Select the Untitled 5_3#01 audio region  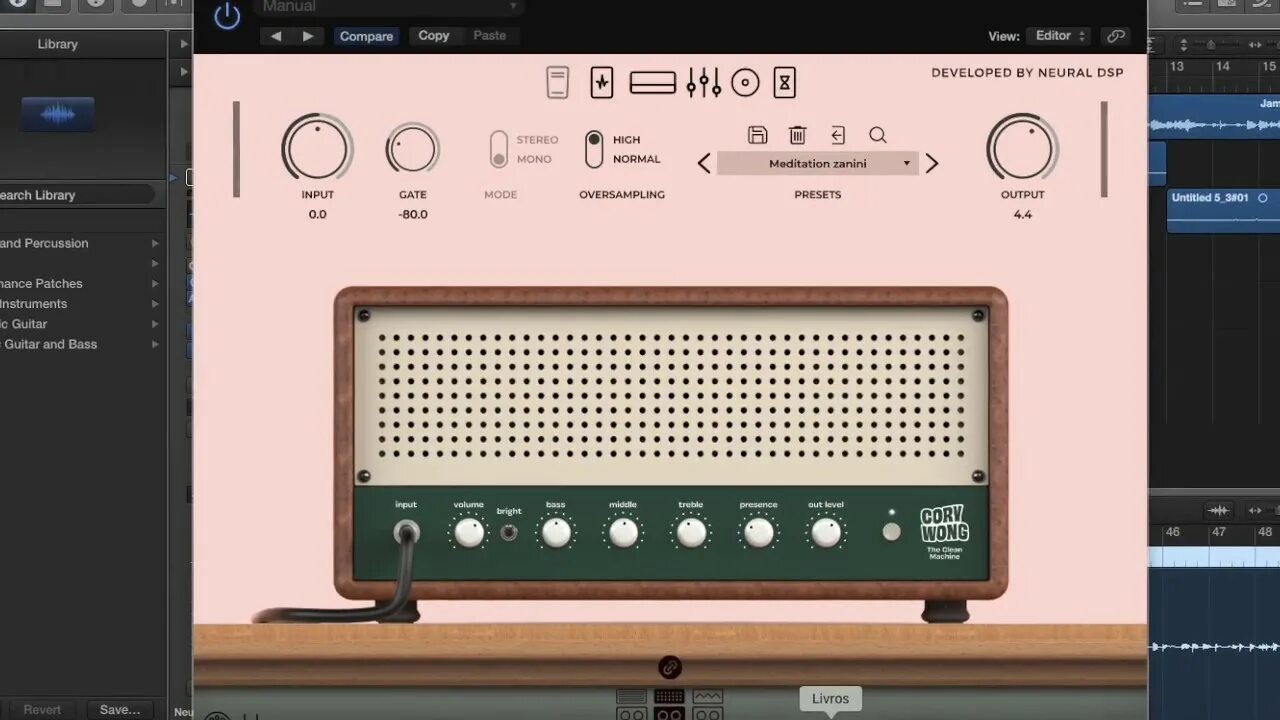coord(1223,211)
